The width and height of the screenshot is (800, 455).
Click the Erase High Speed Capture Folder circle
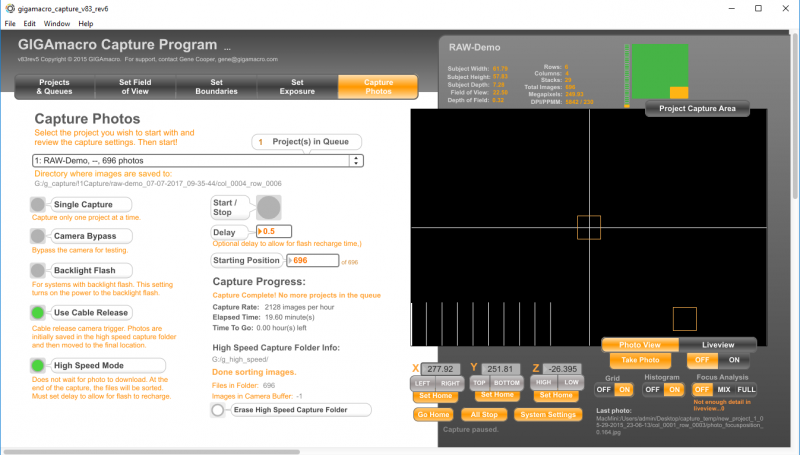click(x=218, y=410)
